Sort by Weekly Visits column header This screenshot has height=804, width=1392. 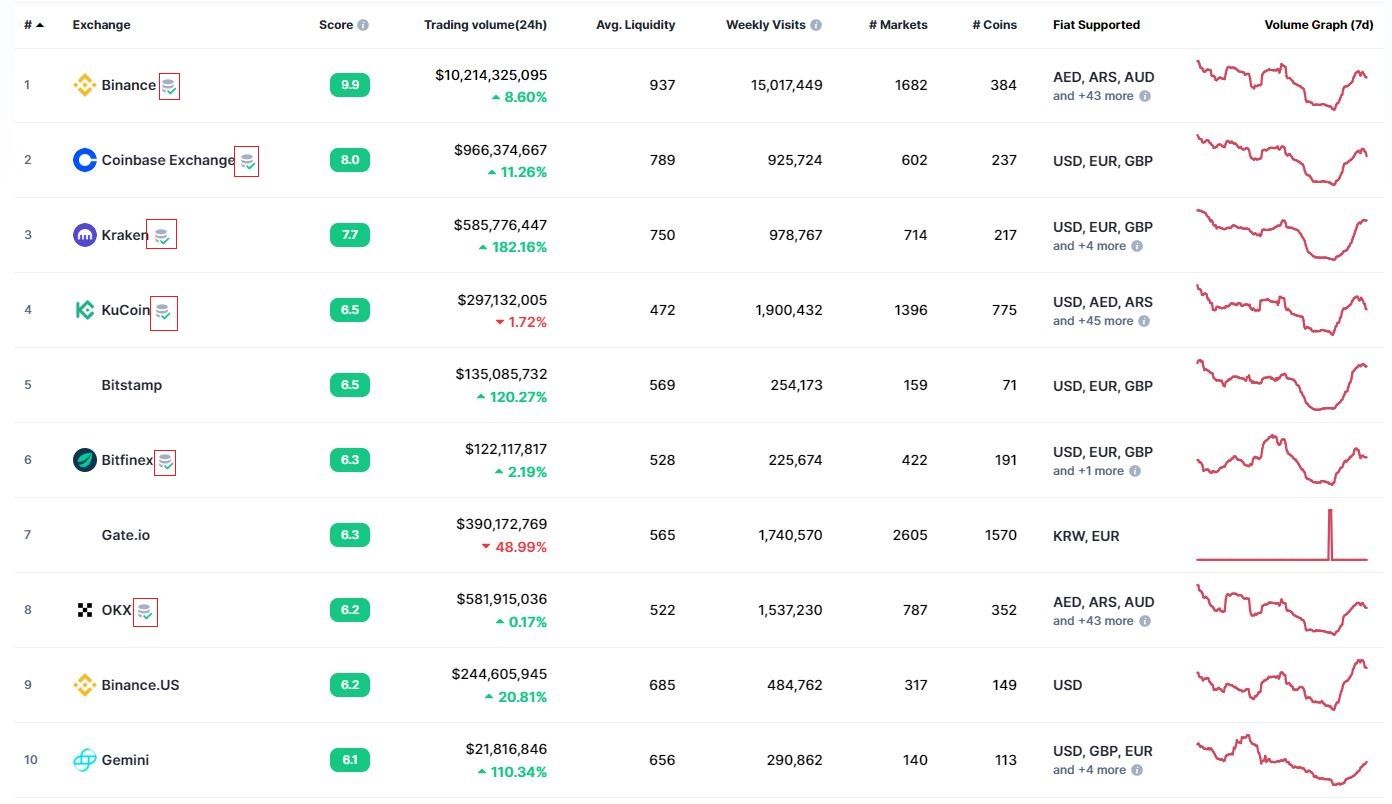pyautogui.click(x=766, y=25)
